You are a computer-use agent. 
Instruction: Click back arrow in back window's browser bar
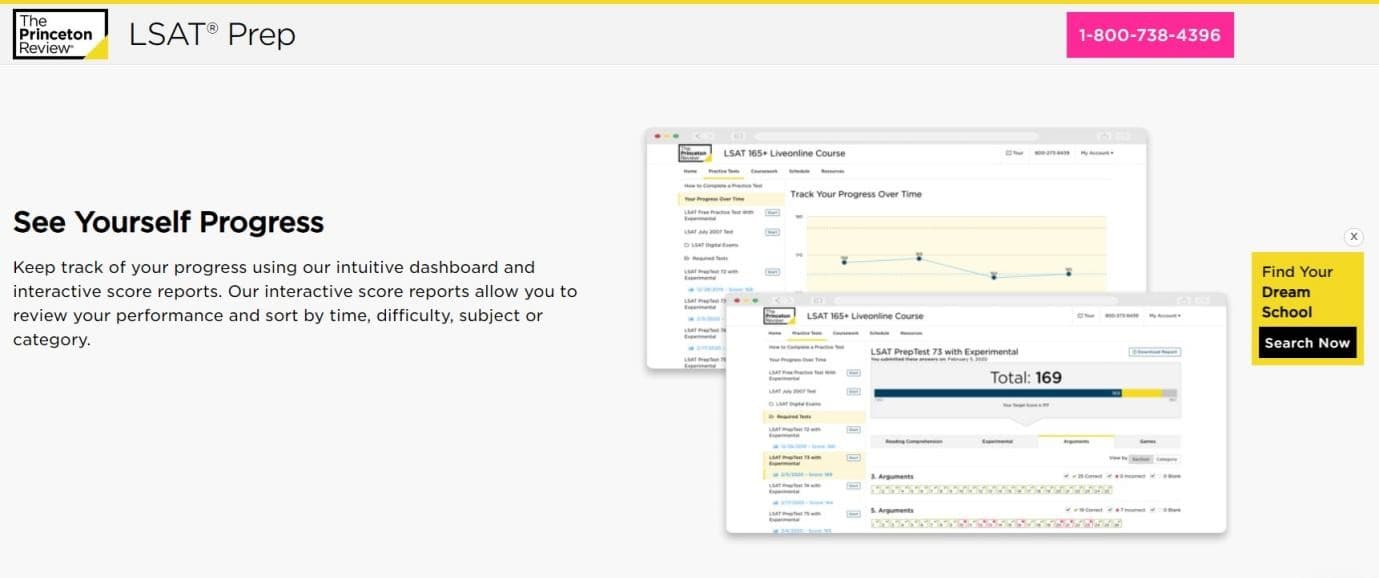pyautogui.click(x=698, y=136)
